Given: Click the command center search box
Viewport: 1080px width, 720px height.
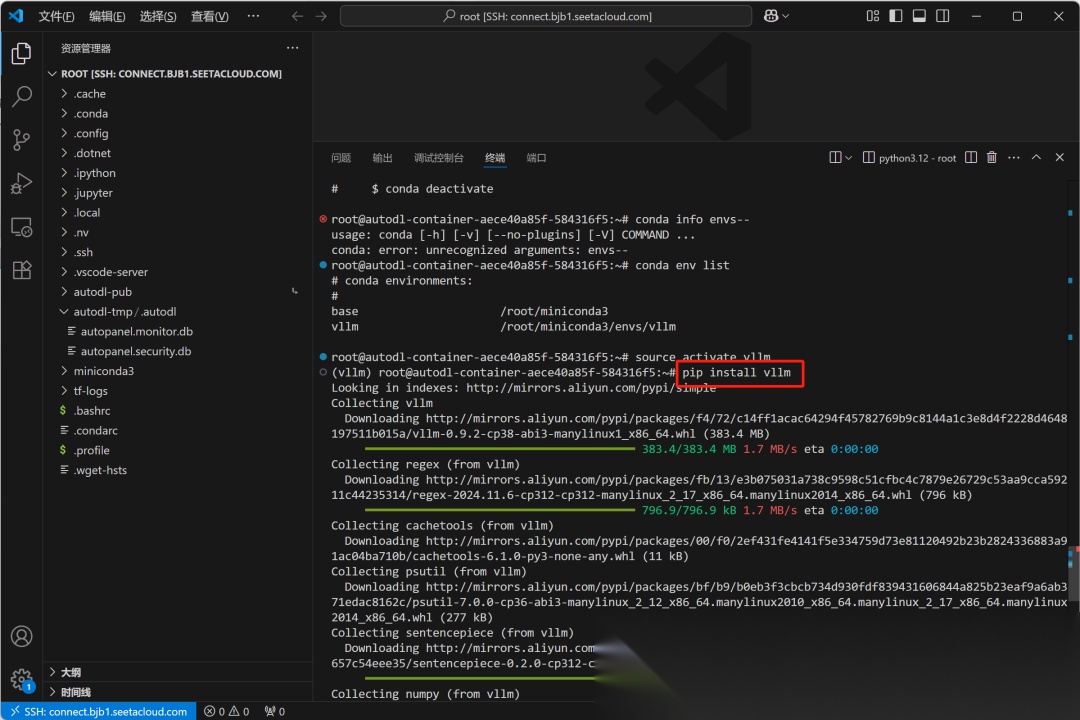Looking at the screenshot, I should click(x=546, y=16).
